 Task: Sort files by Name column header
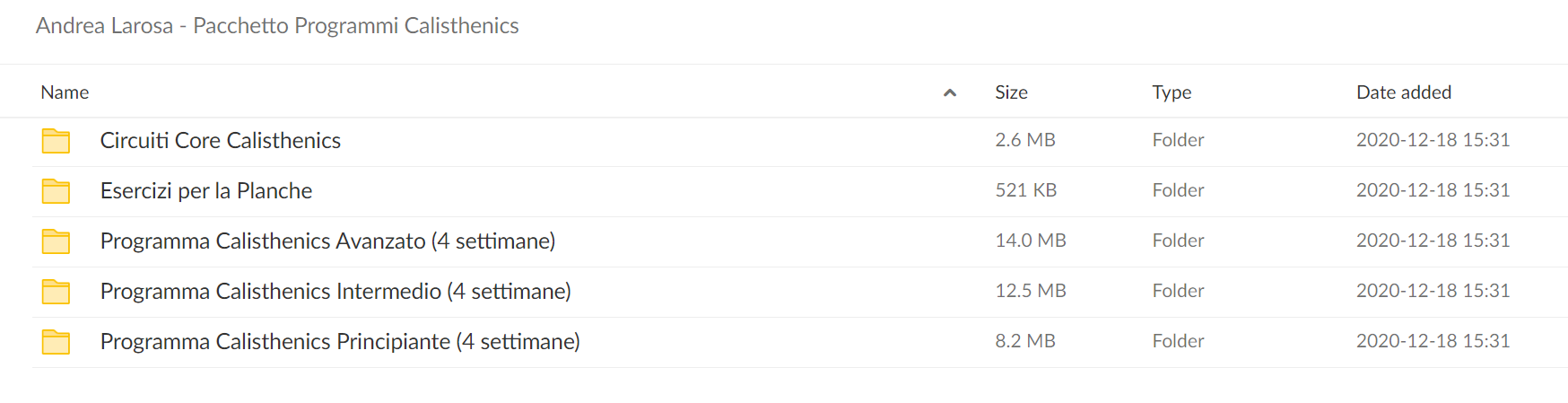[65, 92]
